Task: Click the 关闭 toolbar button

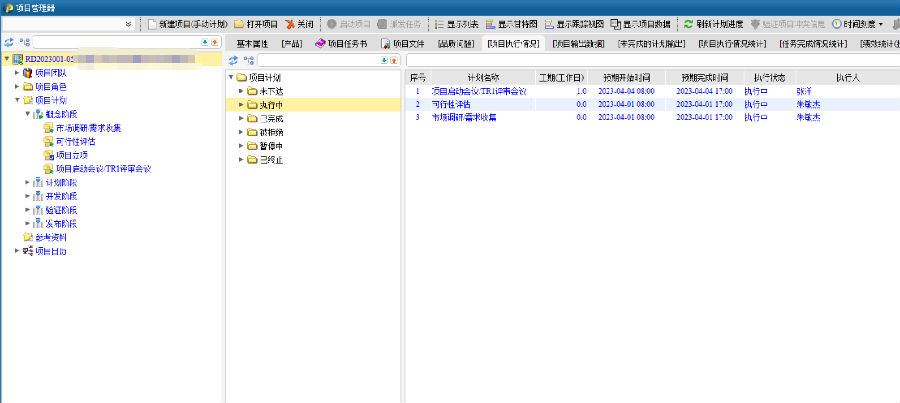Action: coord(300,25)
